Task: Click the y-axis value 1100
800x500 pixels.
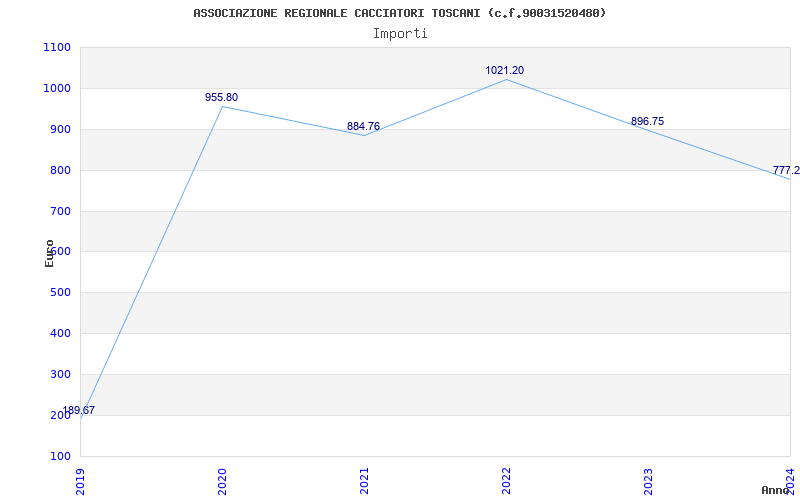Action: click(57, 47)
